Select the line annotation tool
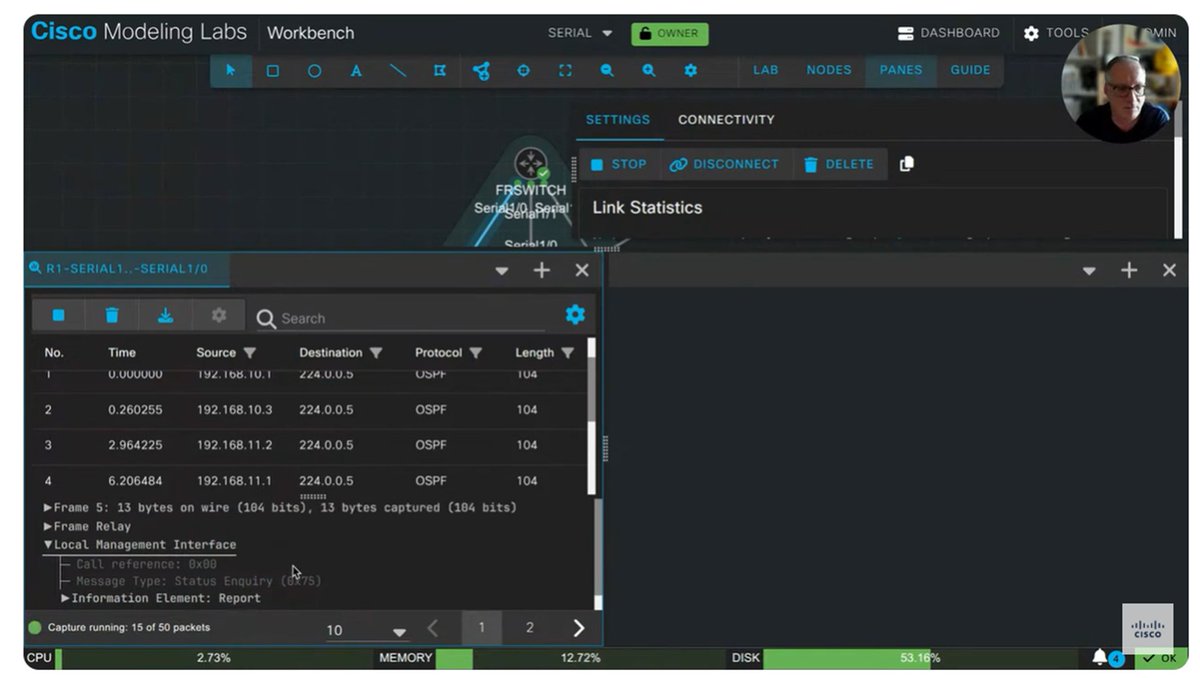1200x678 pixels. click(398, 71)
